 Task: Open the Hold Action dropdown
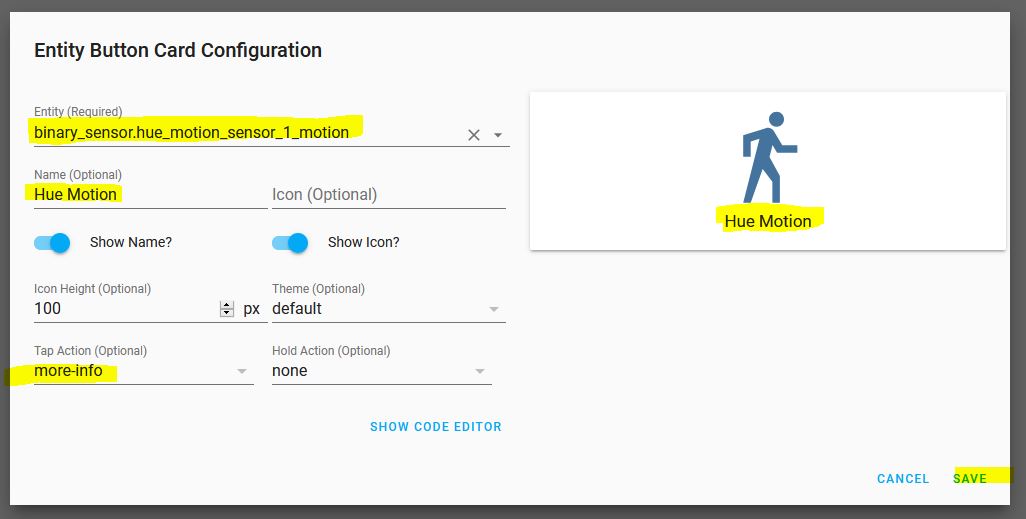[381, 371]
